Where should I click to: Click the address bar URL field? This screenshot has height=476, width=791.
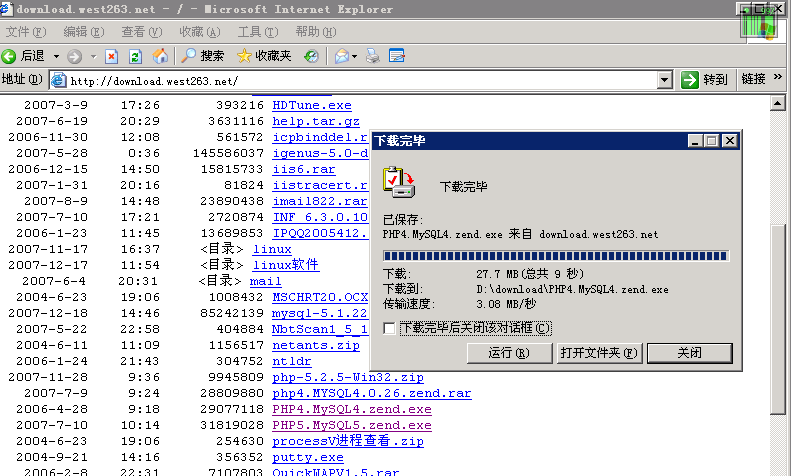pos(360,80)
